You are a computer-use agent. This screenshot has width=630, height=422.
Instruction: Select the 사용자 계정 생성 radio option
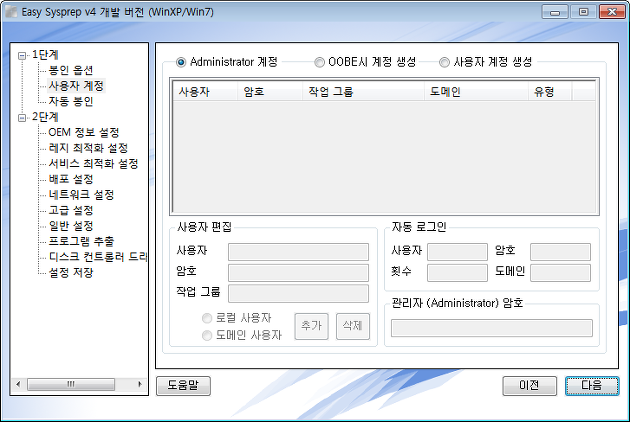[x=444, y=62]
